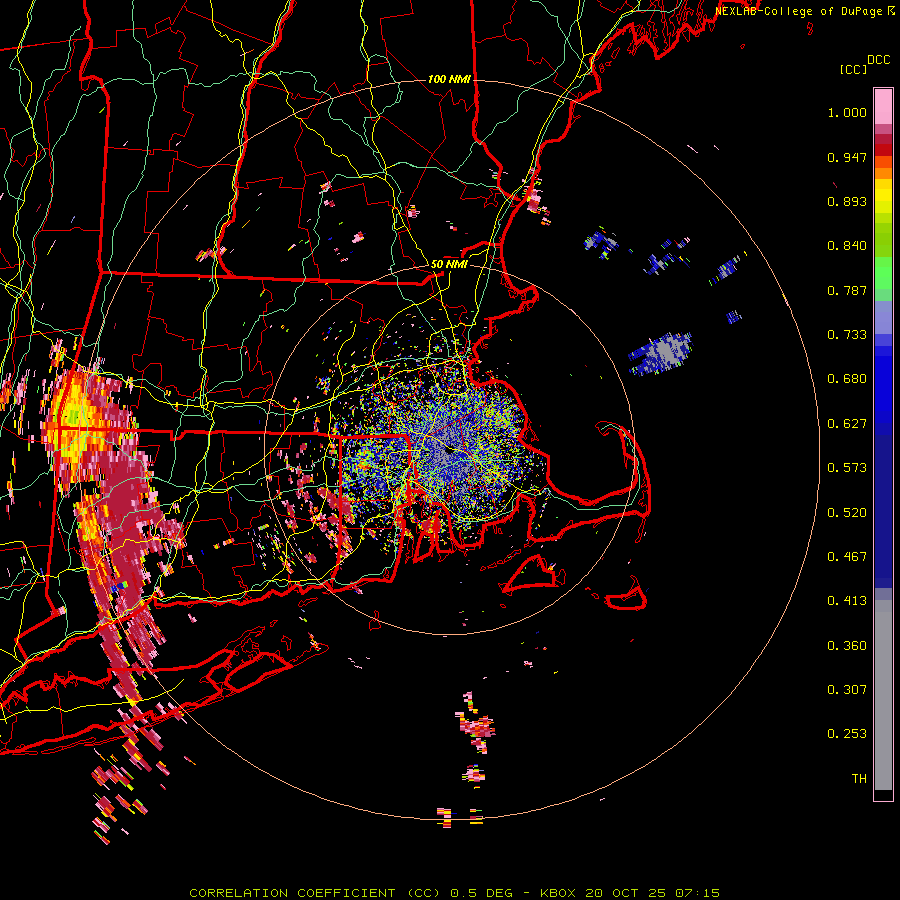The width and height of the screenshot is (900, 900).
Task: Click the 0.840 scale value
Action: (847, 246)
